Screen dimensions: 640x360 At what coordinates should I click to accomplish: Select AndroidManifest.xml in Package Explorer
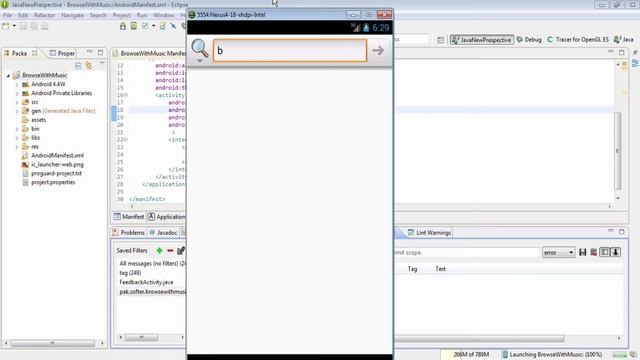coord(53,156)
